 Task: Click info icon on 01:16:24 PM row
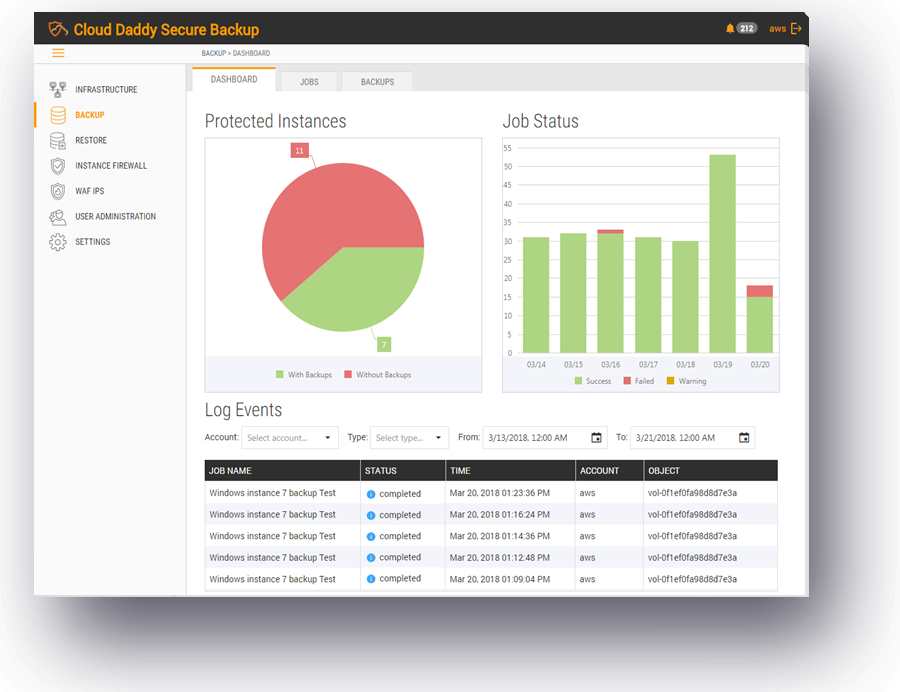click(371, 515)
